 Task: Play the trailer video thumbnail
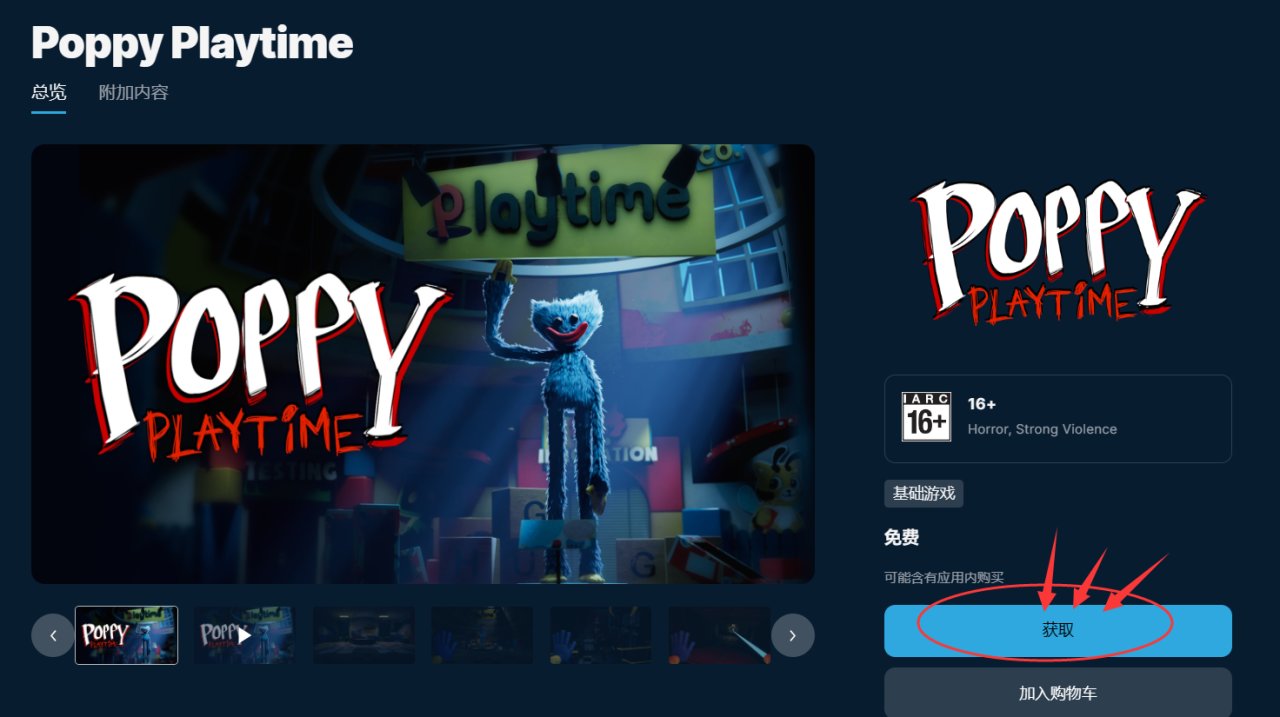pyautogui.click(x=245, y=635)
